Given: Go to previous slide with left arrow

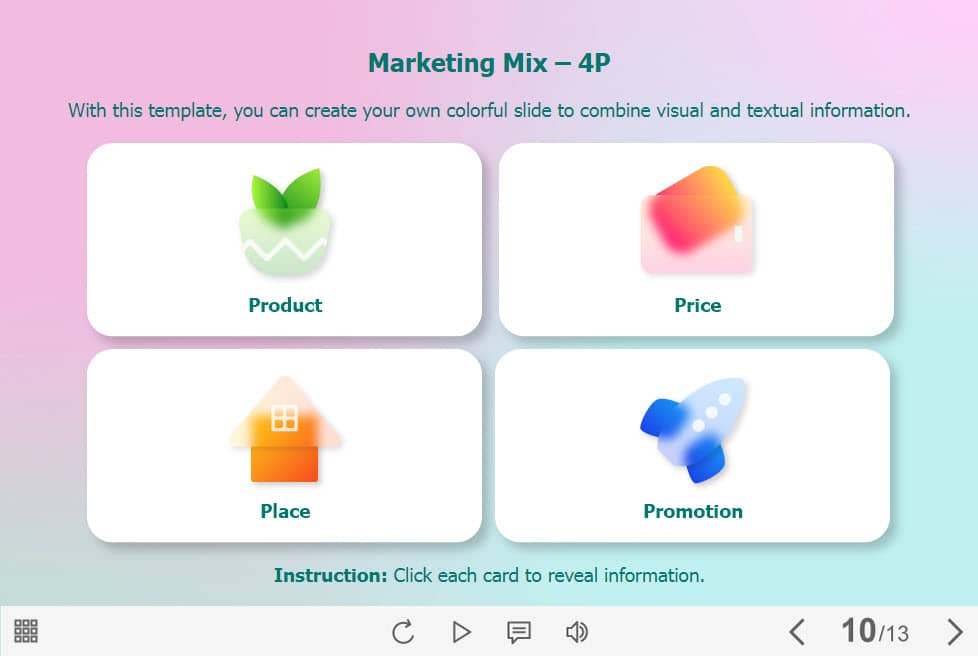Looking at the screenshot, I should pyautogui.click(x=797, y=632).
